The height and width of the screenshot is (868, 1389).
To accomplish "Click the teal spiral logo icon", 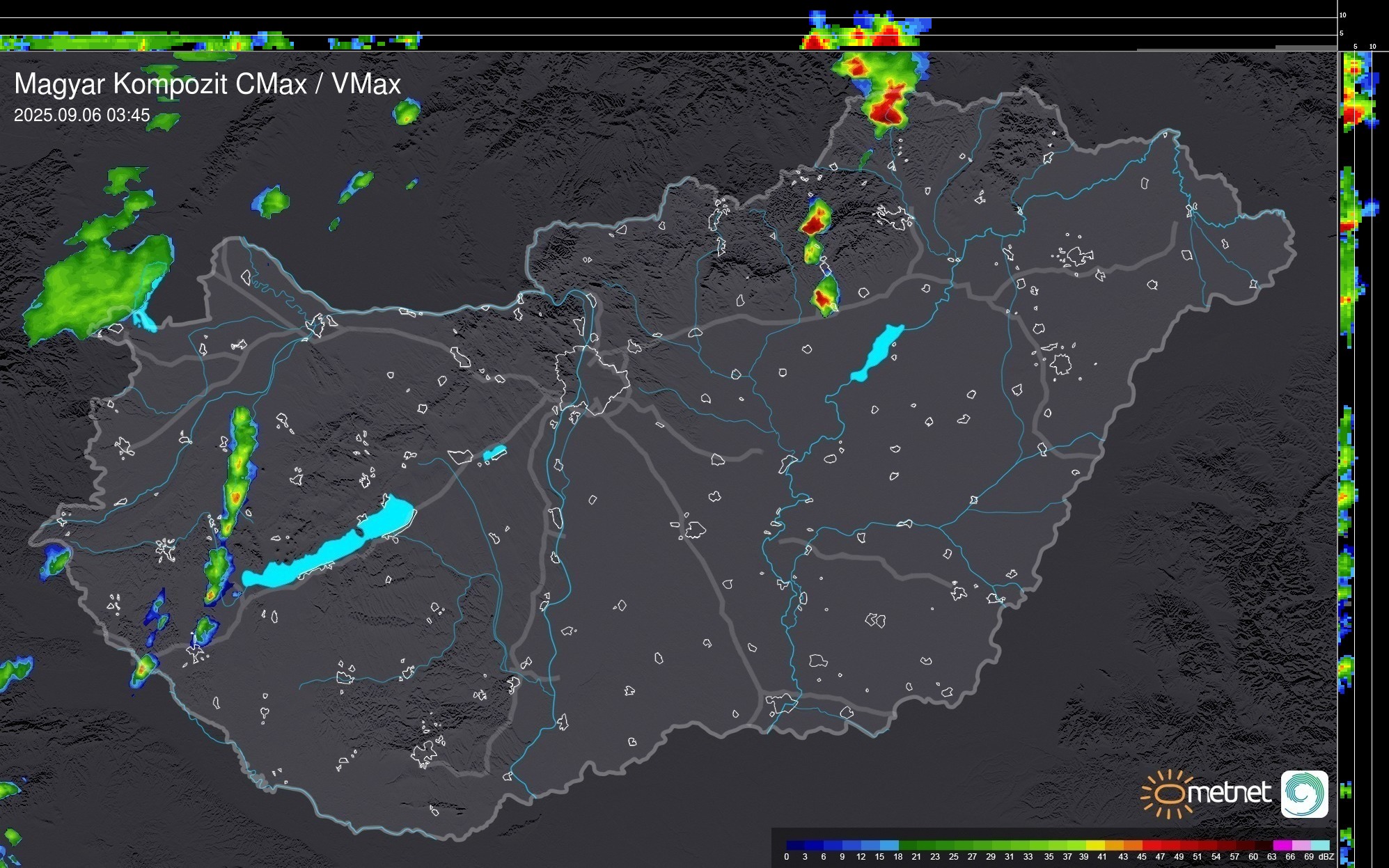I will 1304,794.
